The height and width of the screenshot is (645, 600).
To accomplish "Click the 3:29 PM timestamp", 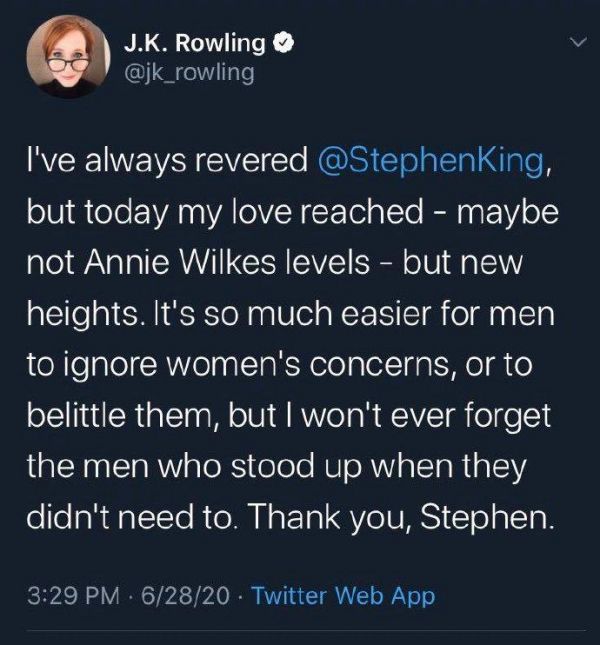I will pyautogui.click(x=74, y=596).
